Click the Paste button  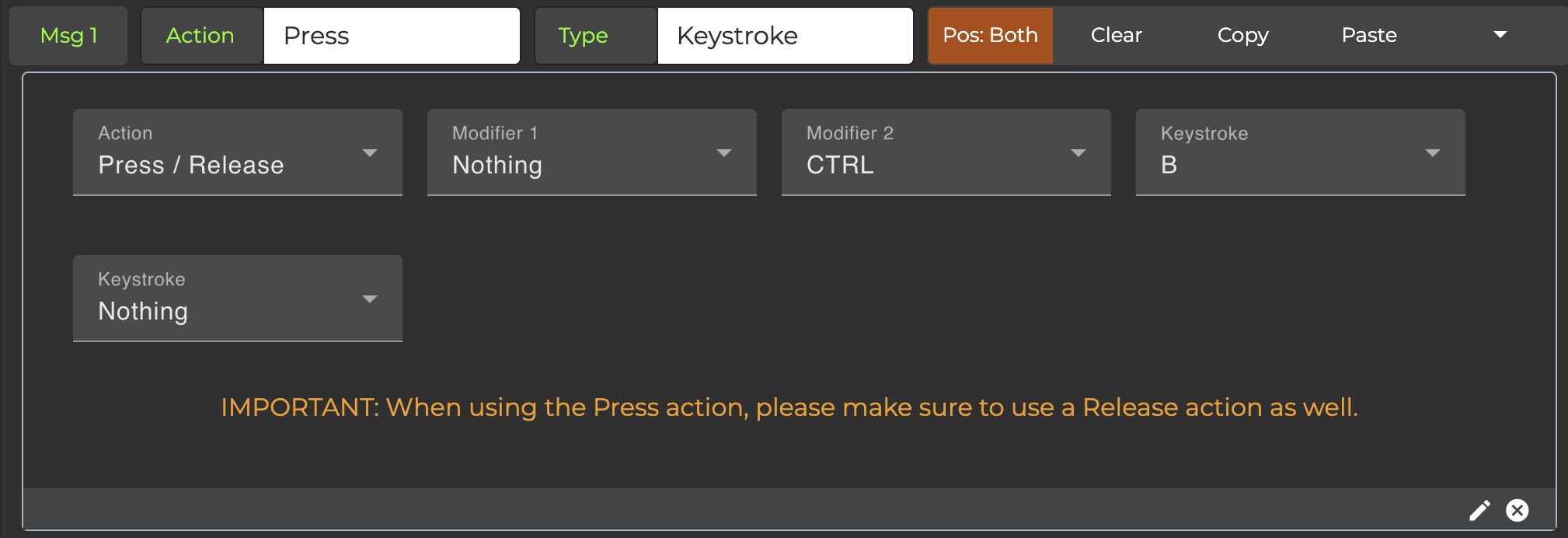click(1368, 36)
